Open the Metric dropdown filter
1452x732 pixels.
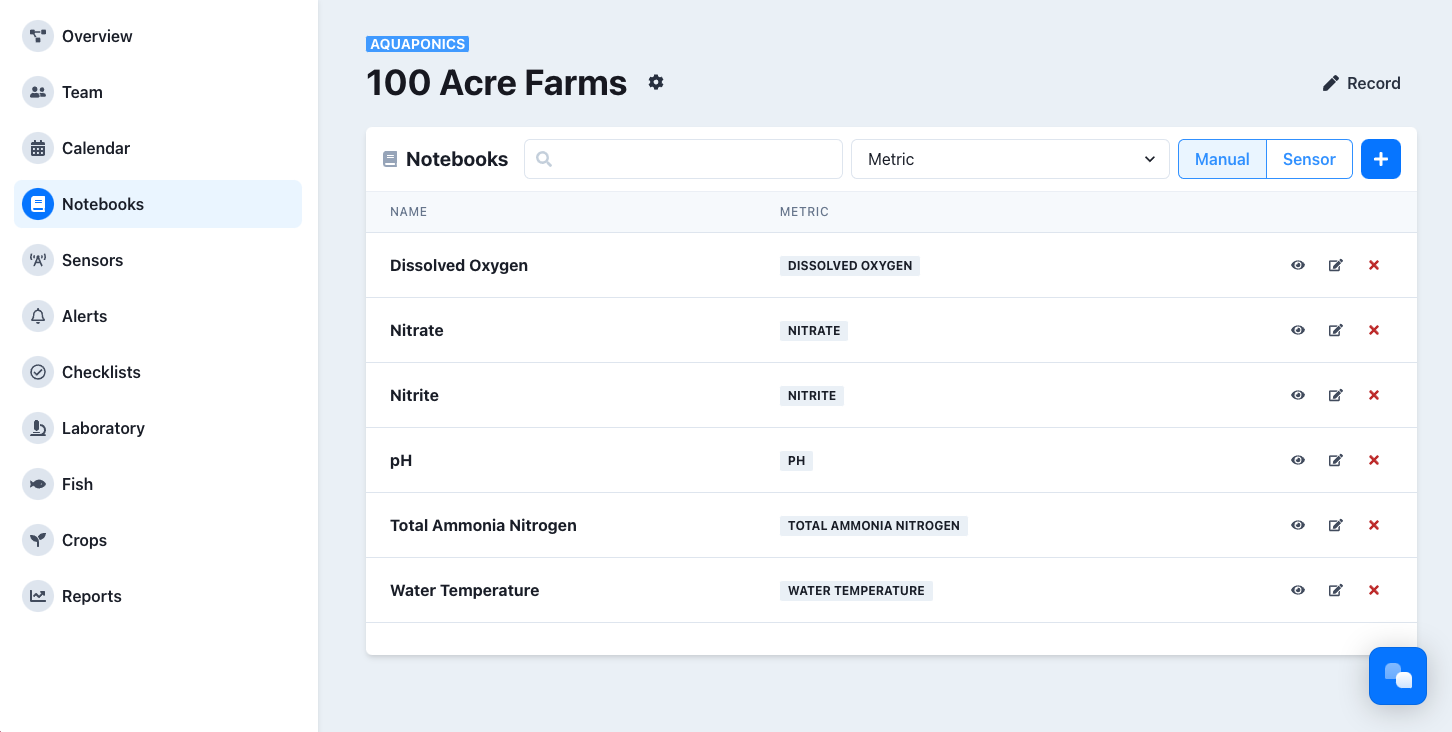[x=1010, y=159]
